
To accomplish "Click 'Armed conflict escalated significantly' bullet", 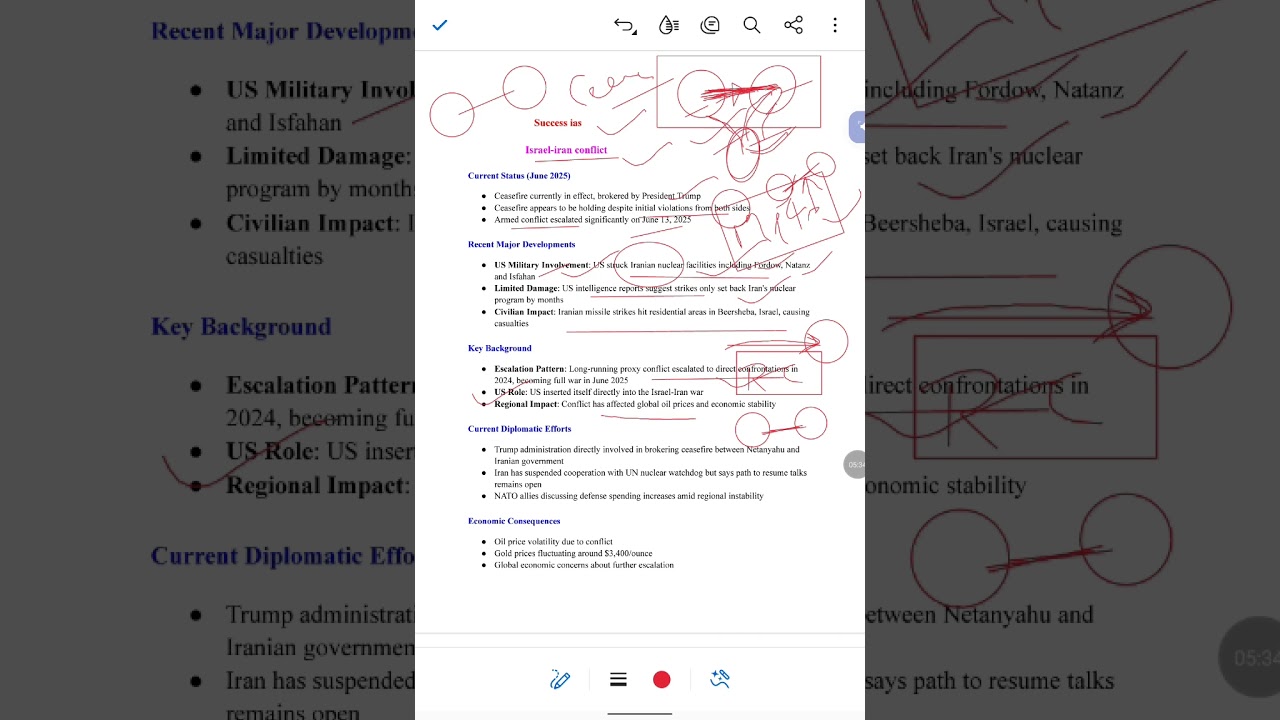I will [593, 220].
